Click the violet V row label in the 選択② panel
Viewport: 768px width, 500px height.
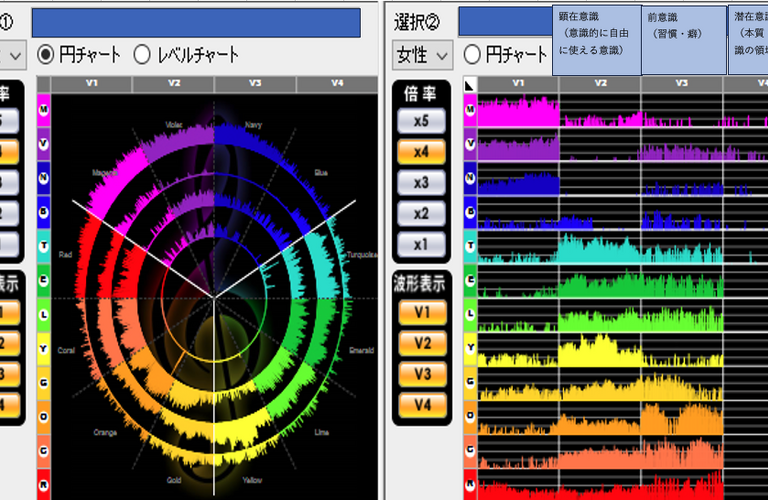[x=470, y=144]
